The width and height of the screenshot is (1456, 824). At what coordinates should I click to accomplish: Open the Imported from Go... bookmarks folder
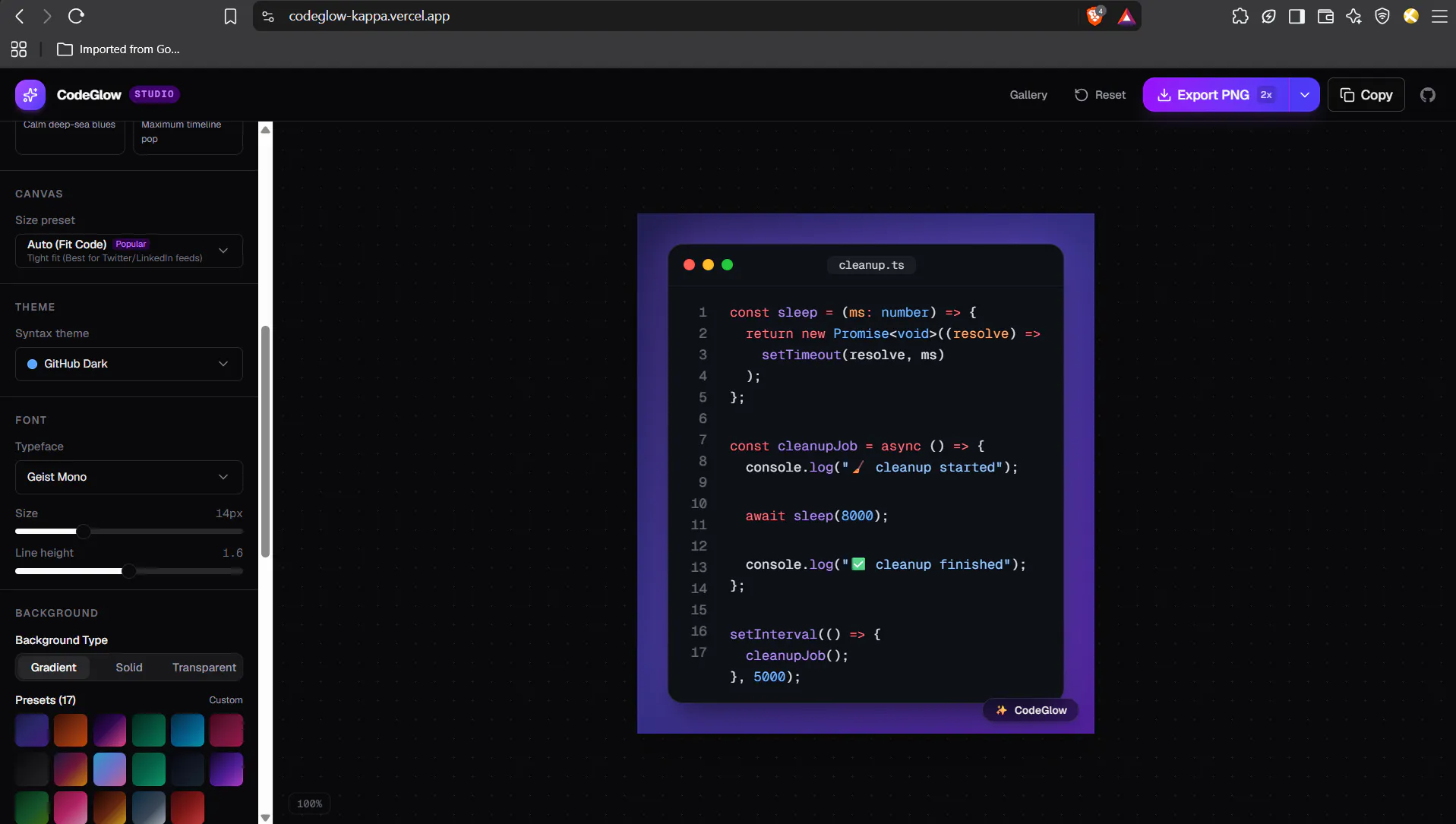[x=118, y=49]
